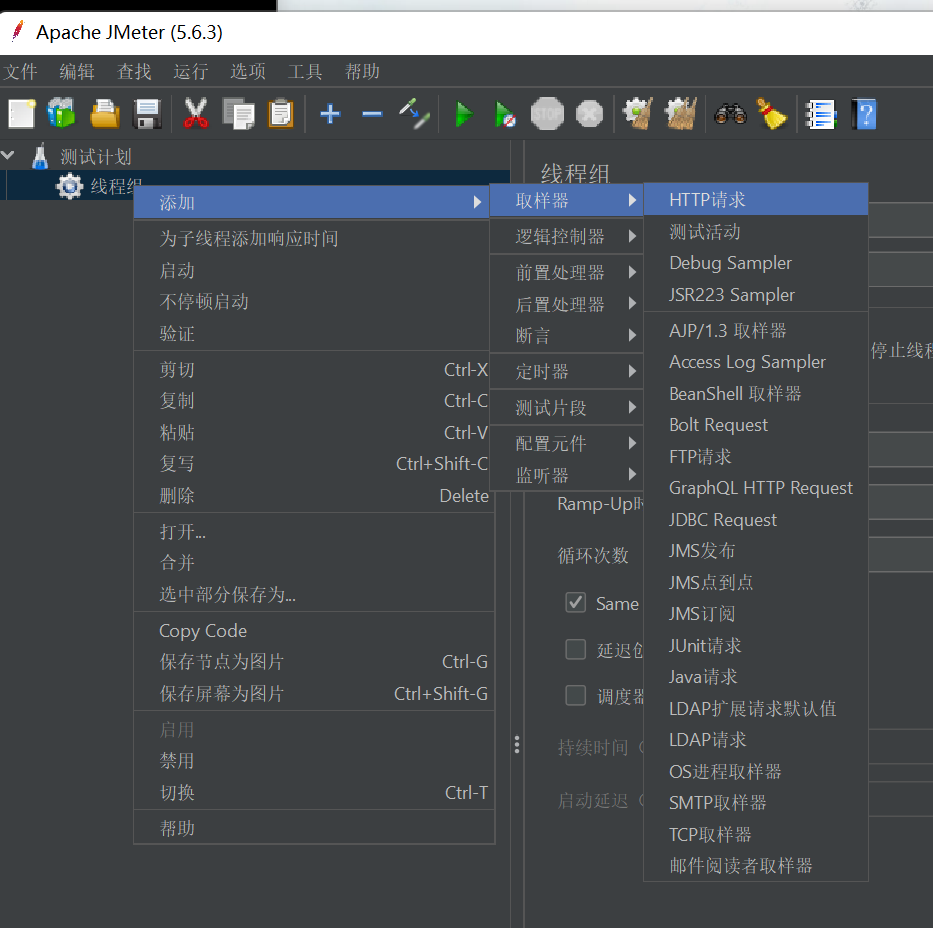
Task: Select TCP取样器 entry
Action: (x=756, y=834)
